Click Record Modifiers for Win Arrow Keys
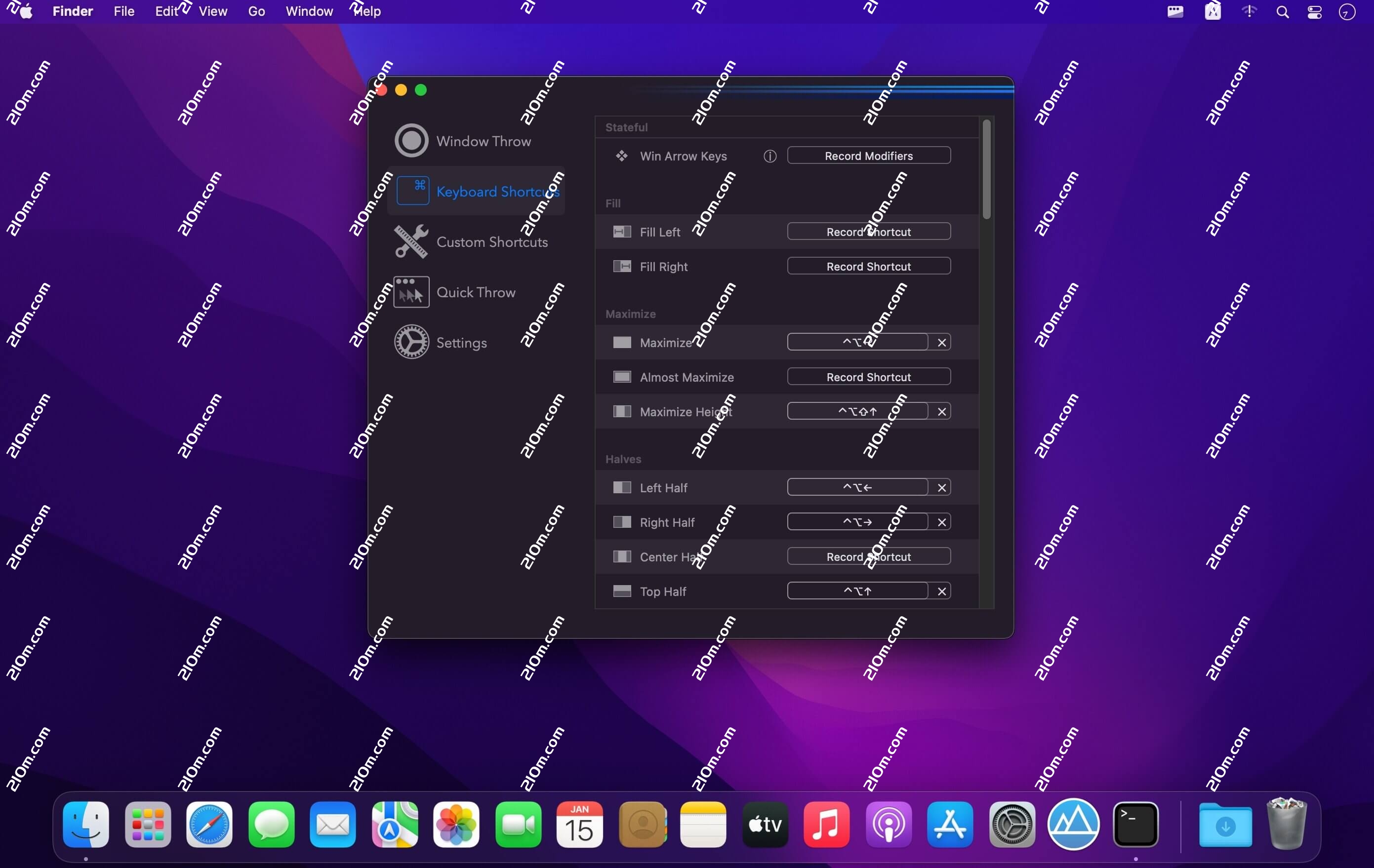 (x=868, y=156)
